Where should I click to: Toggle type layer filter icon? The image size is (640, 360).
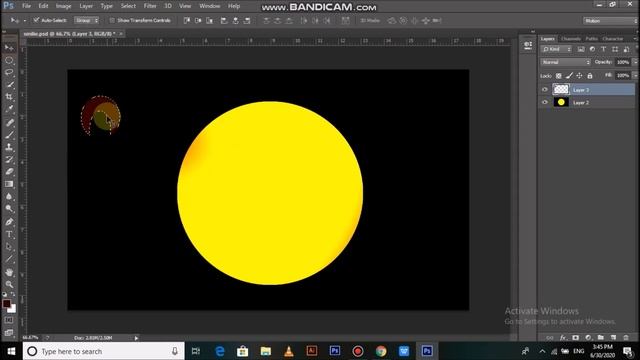603,49
